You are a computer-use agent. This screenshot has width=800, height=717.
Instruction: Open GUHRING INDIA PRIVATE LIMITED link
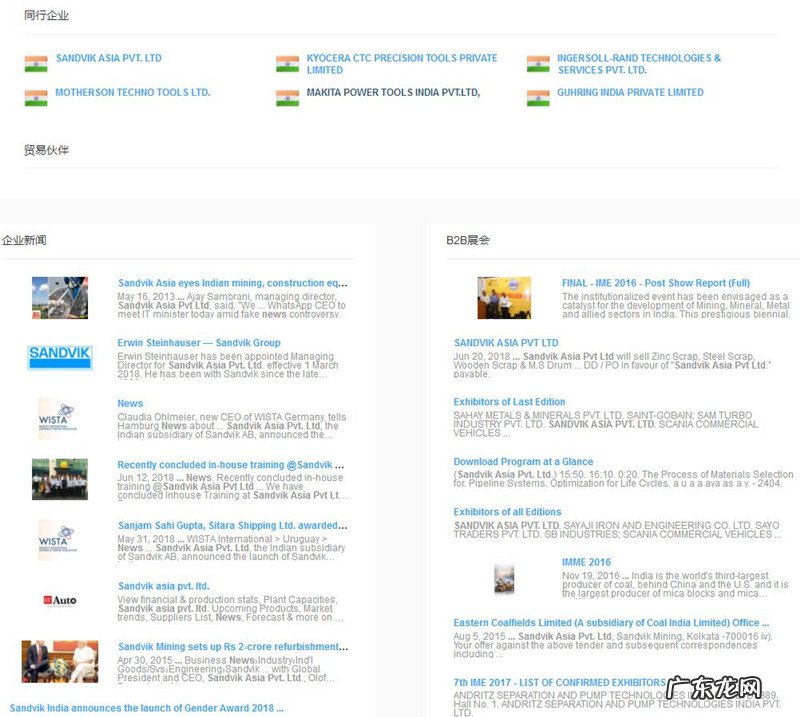click(x=630, y=93)
